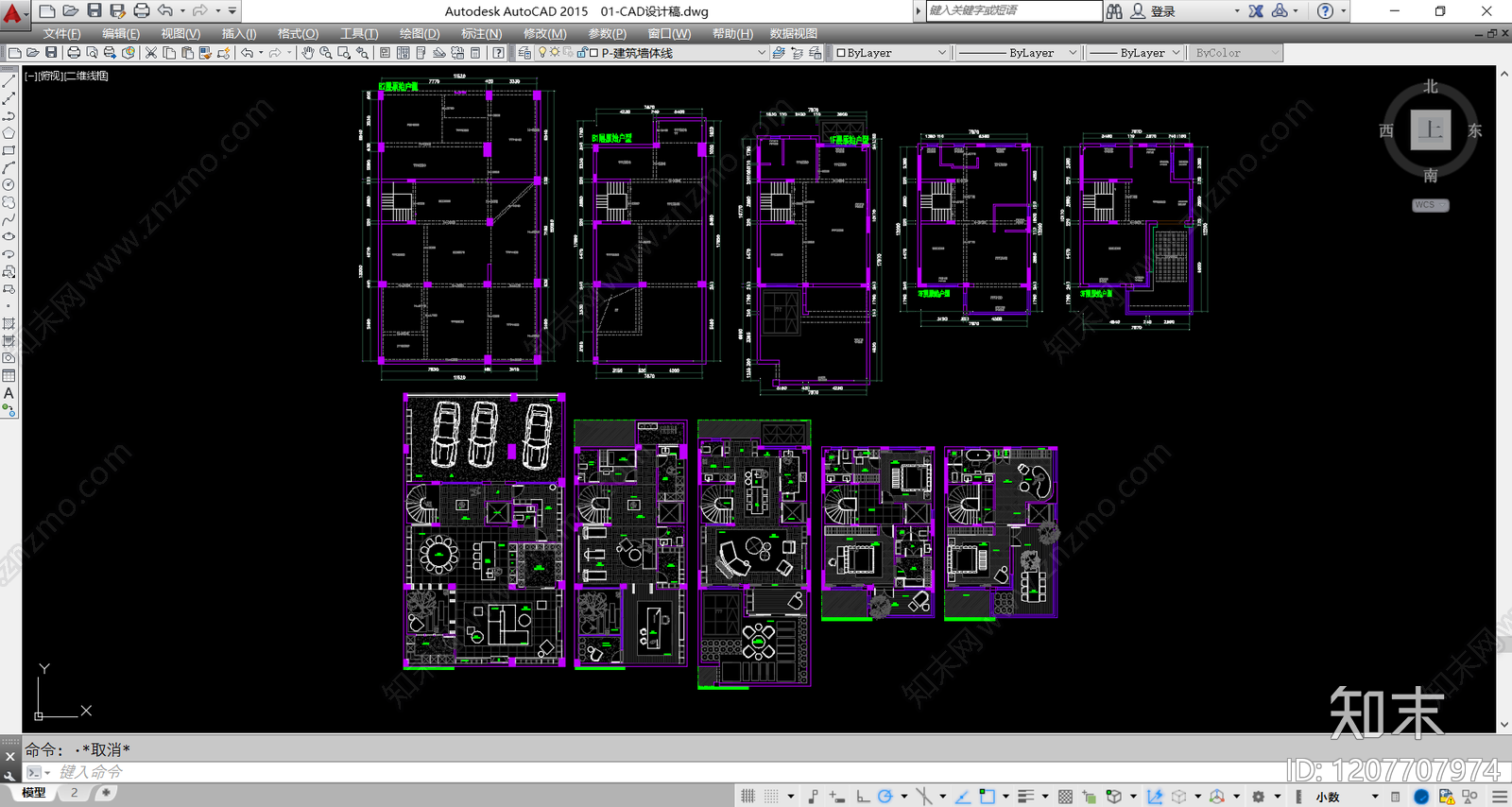Select the Circle draw tool
This screenshot has height=807, width=1512.
(9, 185)
